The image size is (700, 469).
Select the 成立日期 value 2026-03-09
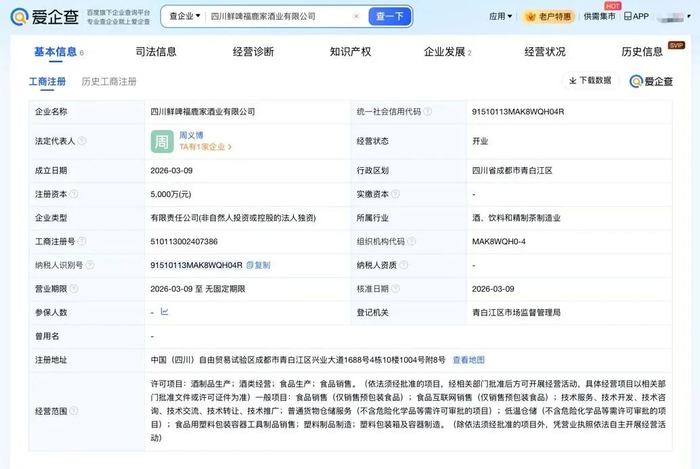pos(171,170)
